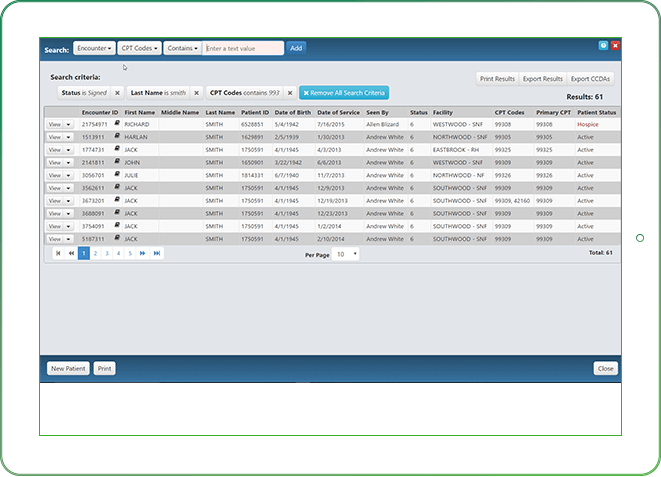Click the New Patient button

click(x=68, y=368)
